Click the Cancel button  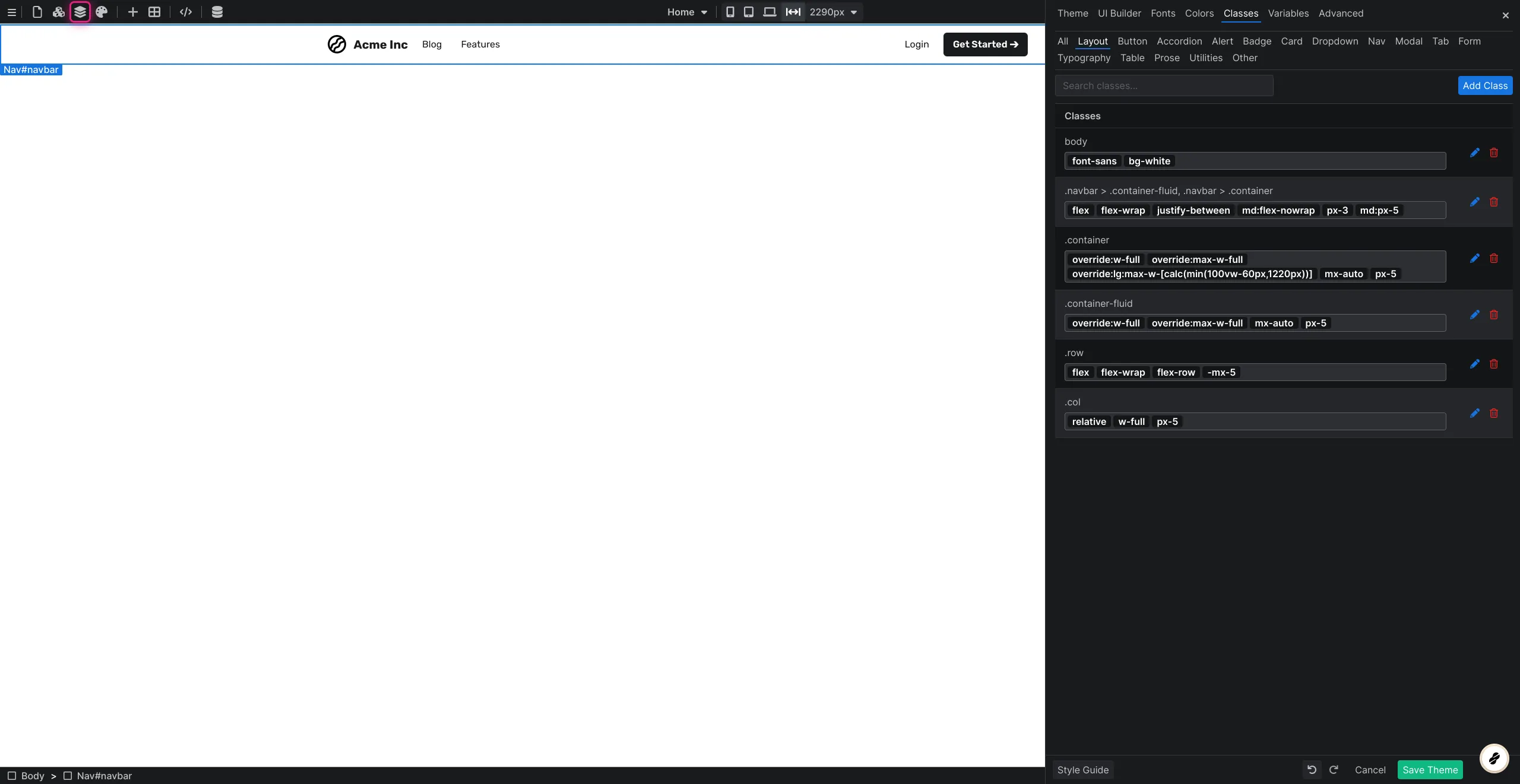(x=1370, y=770)
